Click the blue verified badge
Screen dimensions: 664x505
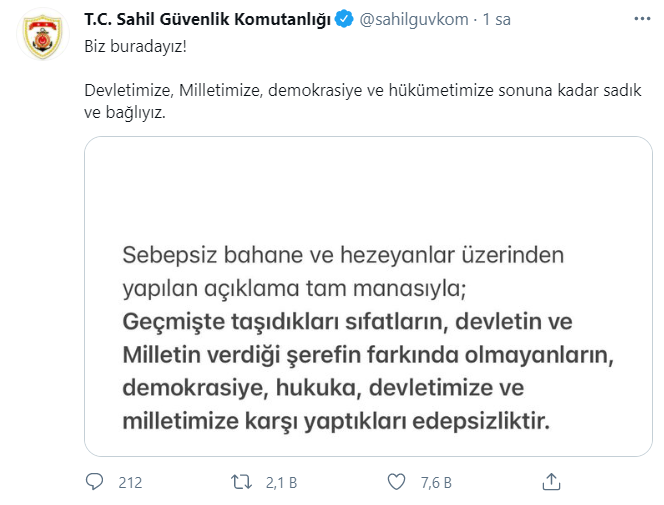(x=344, y=19)
